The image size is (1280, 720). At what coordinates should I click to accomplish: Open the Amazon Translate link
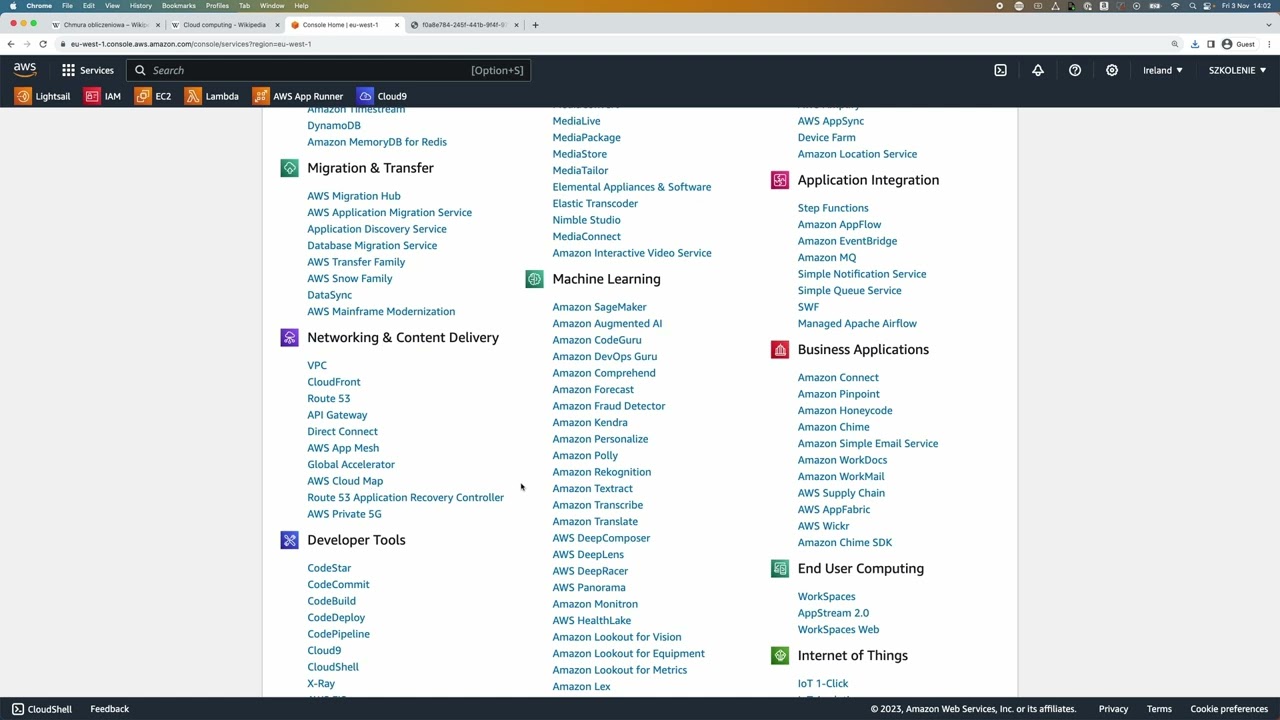595,521
